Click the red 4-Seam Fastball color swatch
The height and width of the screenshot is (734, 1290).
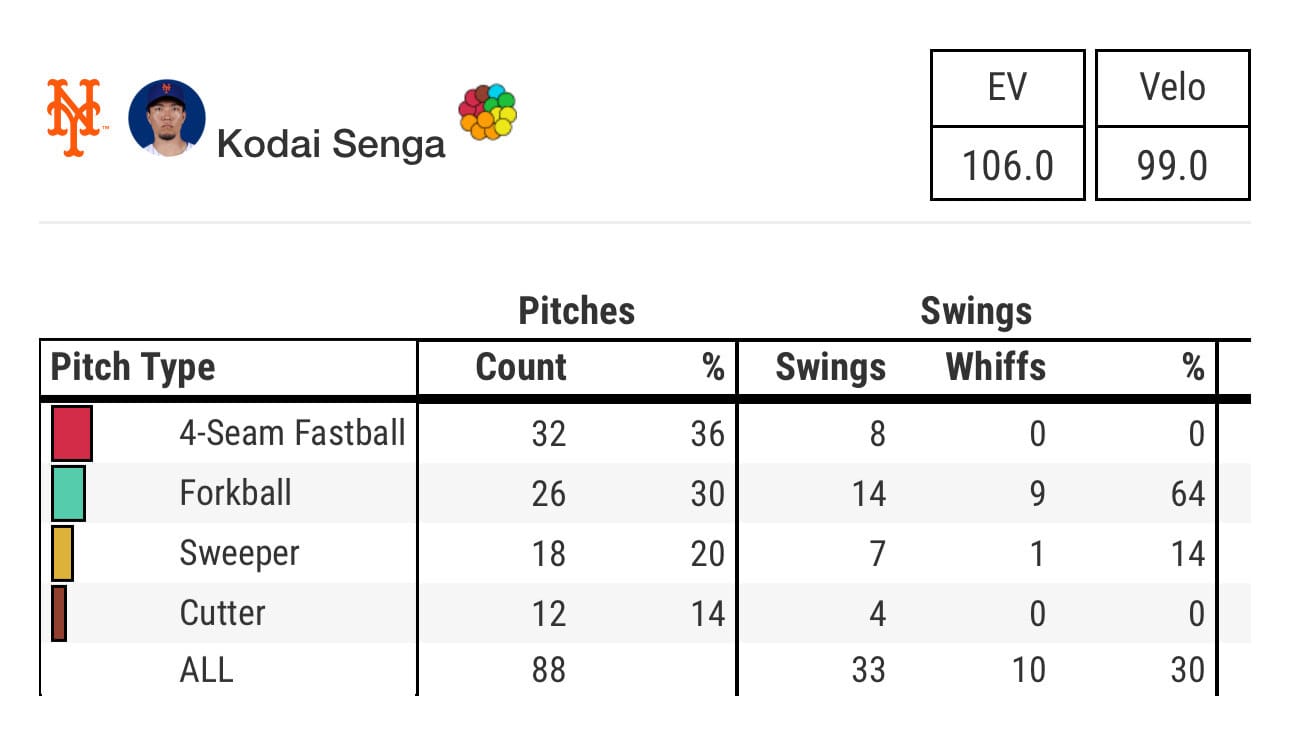(x=72, y=433)
